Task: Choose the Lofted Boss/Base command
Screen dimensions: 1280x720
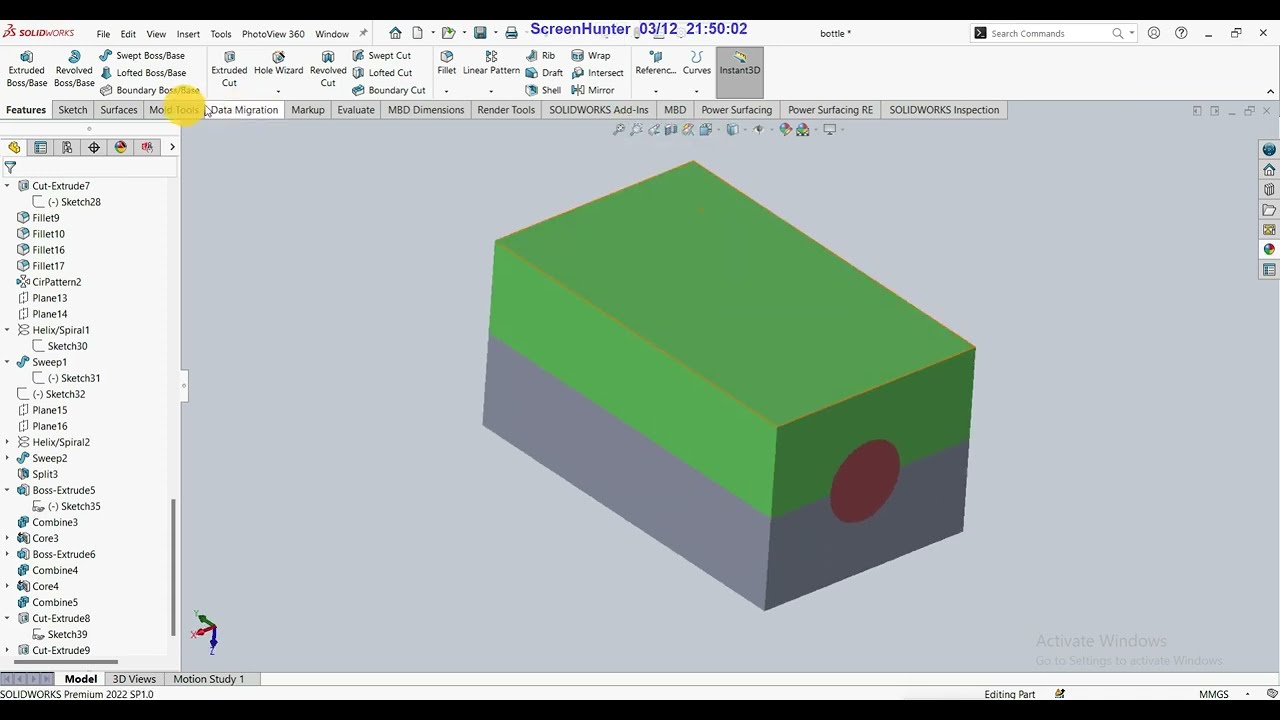Action: click(x=142, y=73)
